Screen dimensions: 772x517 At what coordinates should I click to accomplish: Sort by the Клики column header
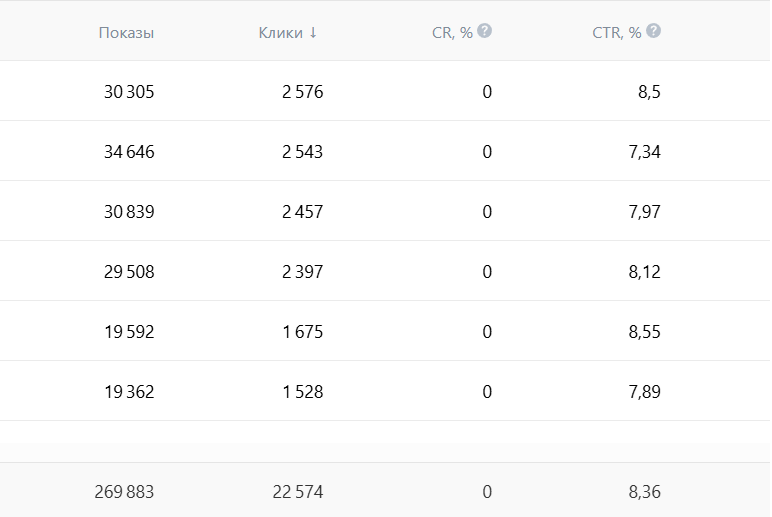click(280, 32)
